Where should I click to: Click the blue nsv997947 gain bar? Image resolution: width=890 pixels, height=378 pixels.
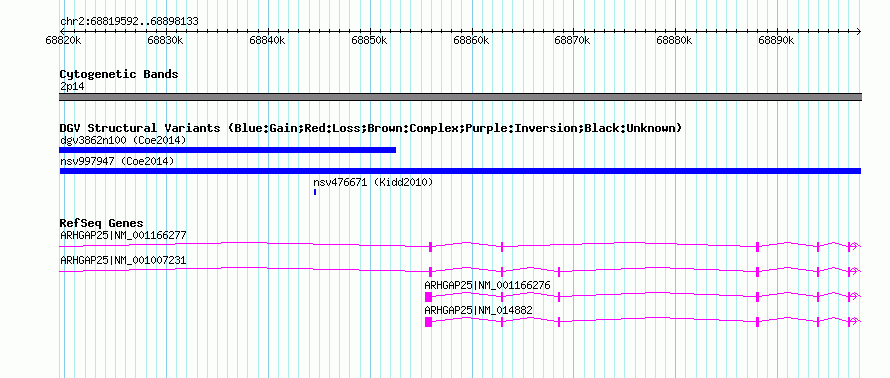pyautogui.click(x=460, y=171)
